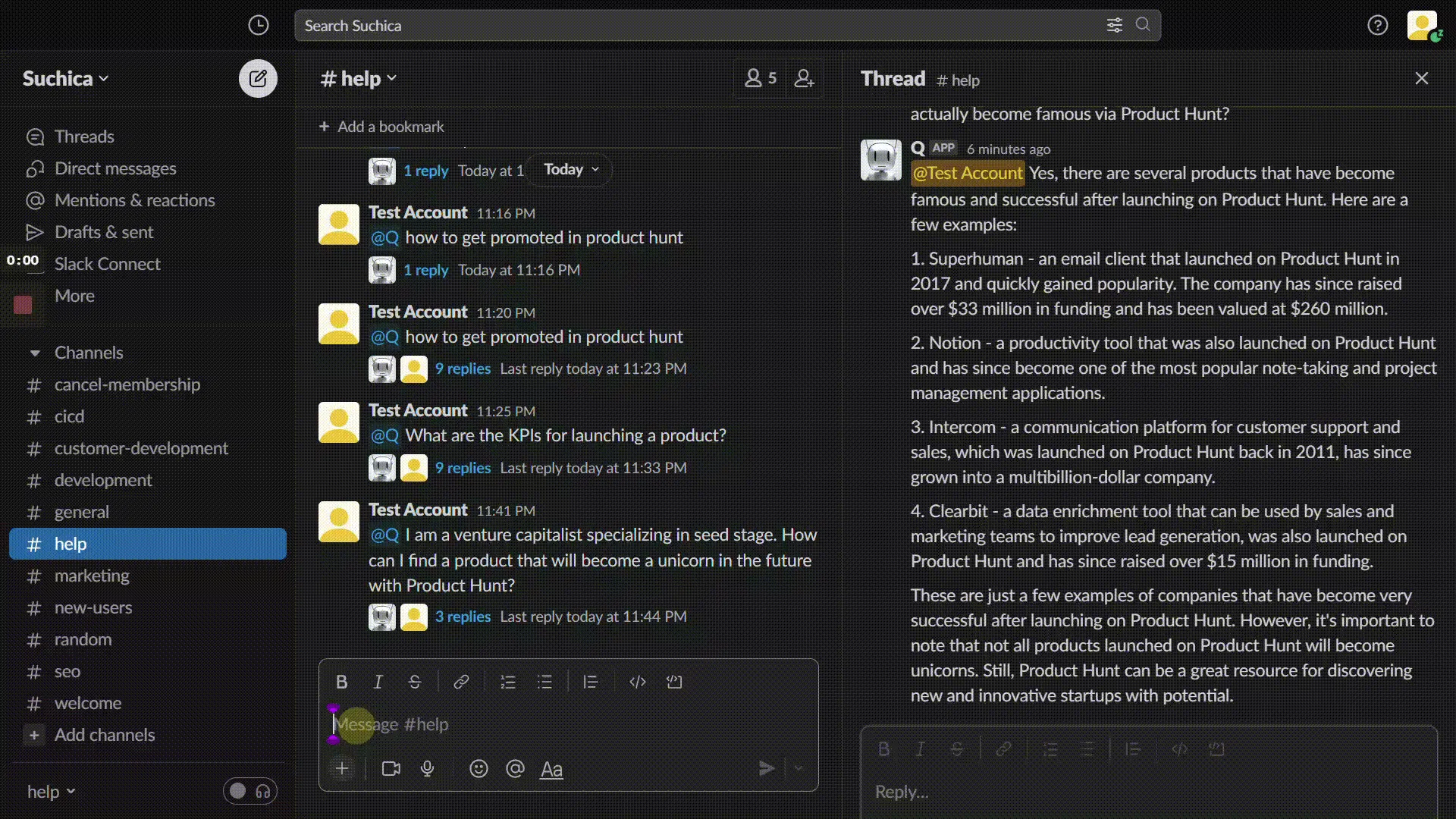Screen dimensions: 1456x819
Task: Apply ordered list in channel composer
Action: 508,682
